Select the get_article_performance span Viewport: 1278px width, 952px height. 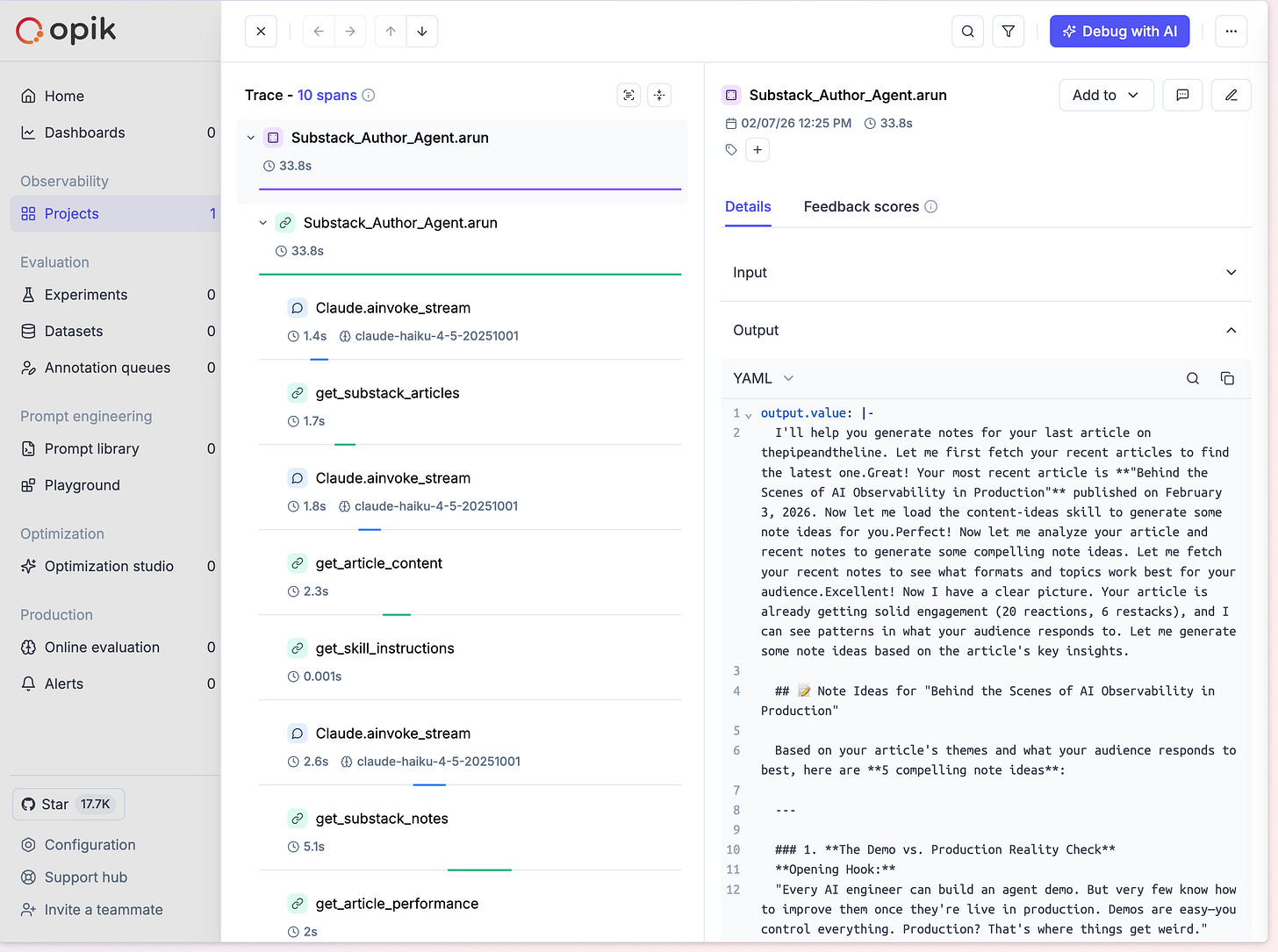click(470, 917)
